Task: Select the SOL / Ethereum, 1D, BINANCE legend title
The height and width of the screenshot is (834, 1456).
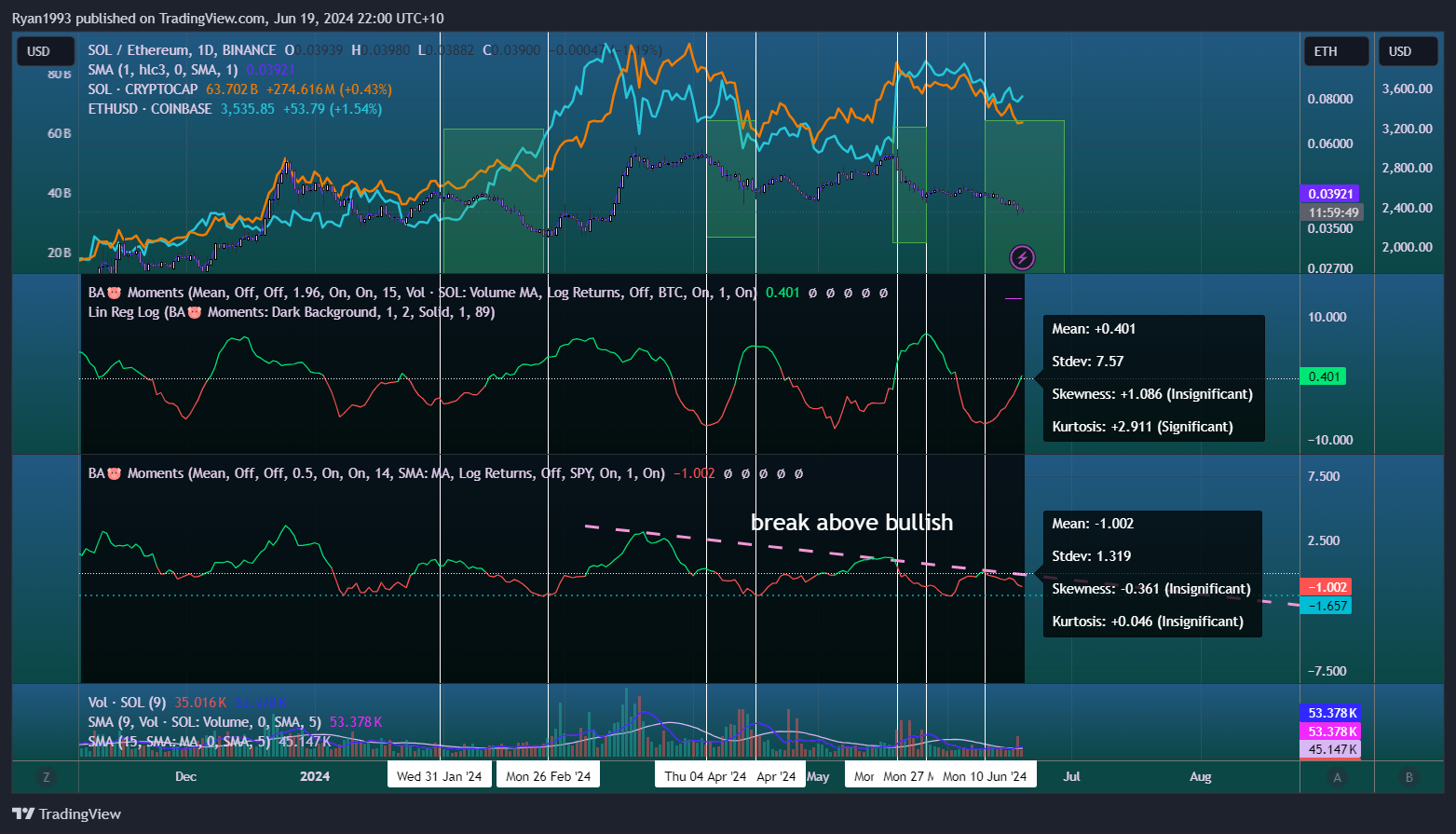Action: click(182, 50)
